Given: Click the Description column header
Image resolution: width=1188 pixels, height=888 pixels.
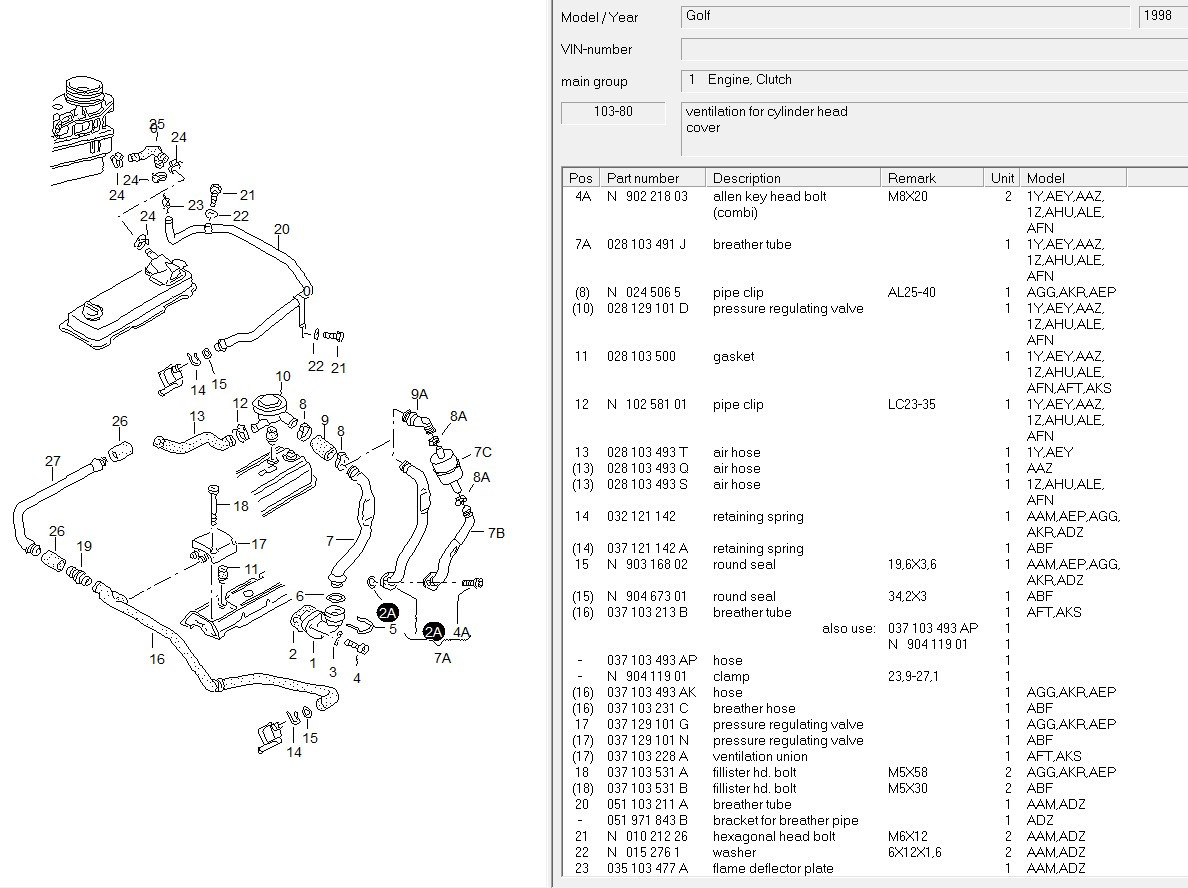Looking at the screenshot, I should pos(793,178).
